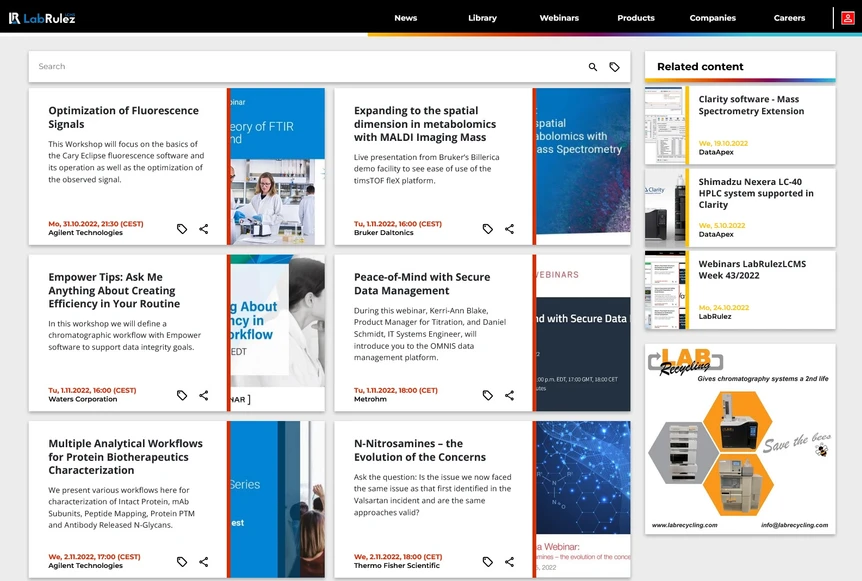862x581 pixels.
Task: Click Bruker Daltonics company name
Action: (x=383, y=233)
